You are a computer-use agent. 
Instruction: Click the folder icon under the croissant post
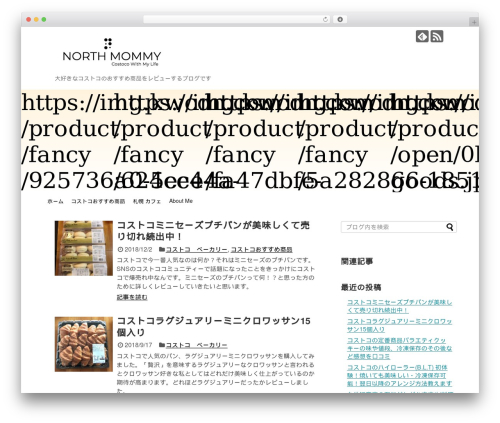coord(162,345)
